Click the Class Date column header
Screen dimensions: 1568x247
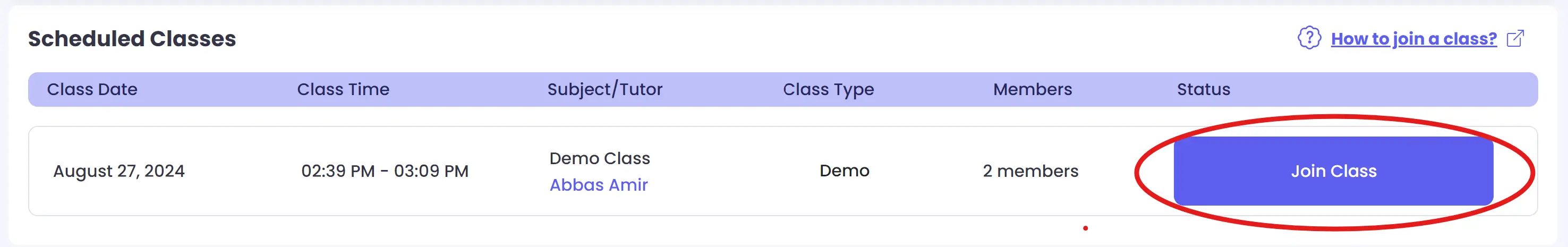pos(92,89)
